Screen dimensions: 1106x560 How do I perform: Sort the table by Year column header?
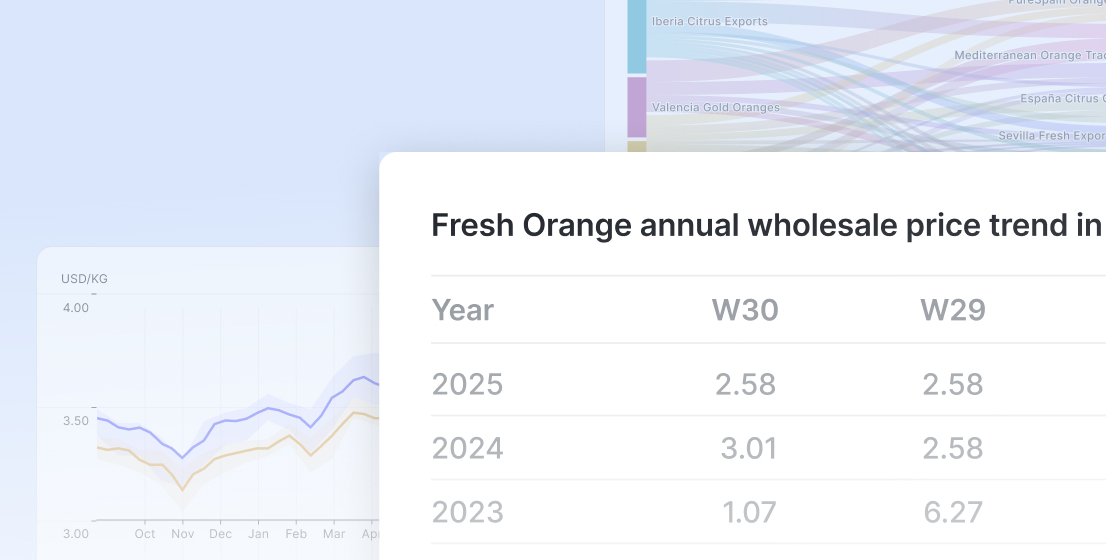[x=462, y=310]
